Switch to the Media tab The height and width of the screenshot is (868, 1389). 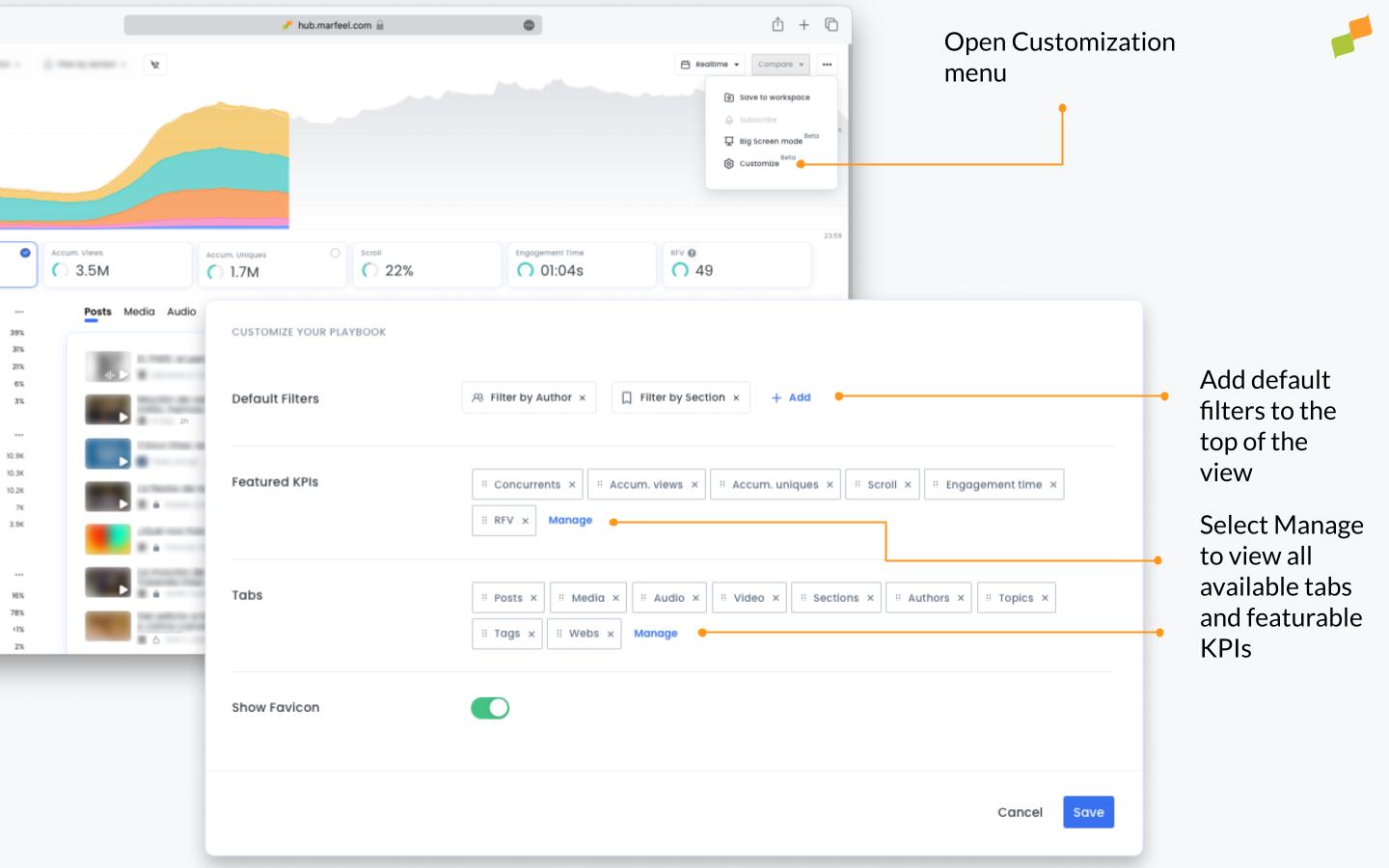pyautogui.click(x=139, y=312)
